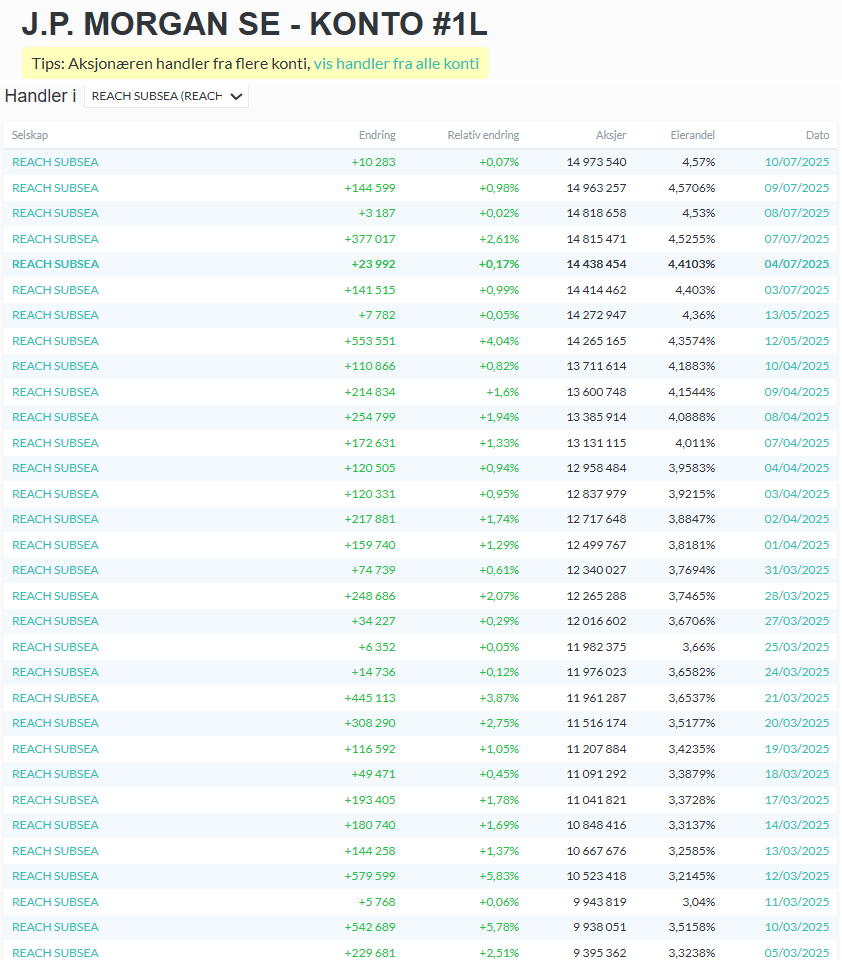The height and width of the screenshot is (965, 842).
Task: Open the bold date link 04/07/2025
Action: pyautogui.click(x=796, y=264)
